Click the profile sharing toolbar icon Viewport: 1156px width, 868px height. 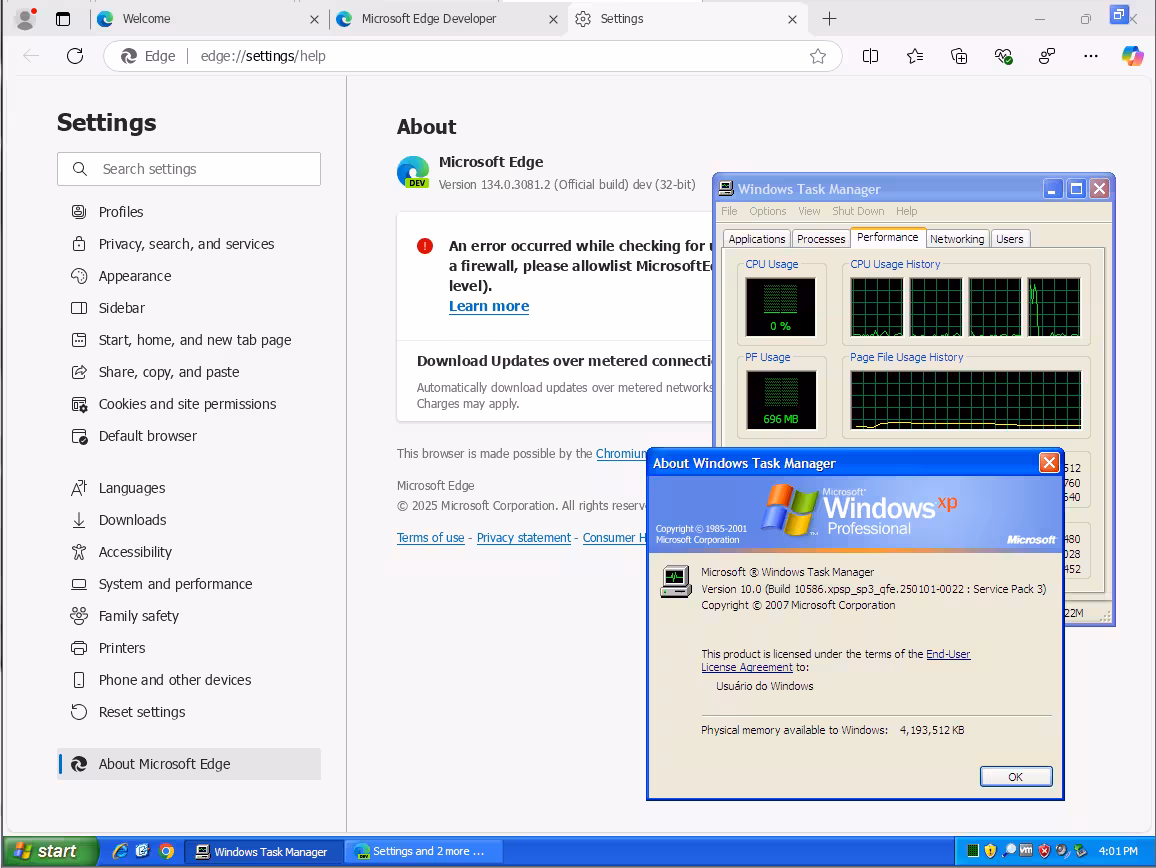point(1047,56)
